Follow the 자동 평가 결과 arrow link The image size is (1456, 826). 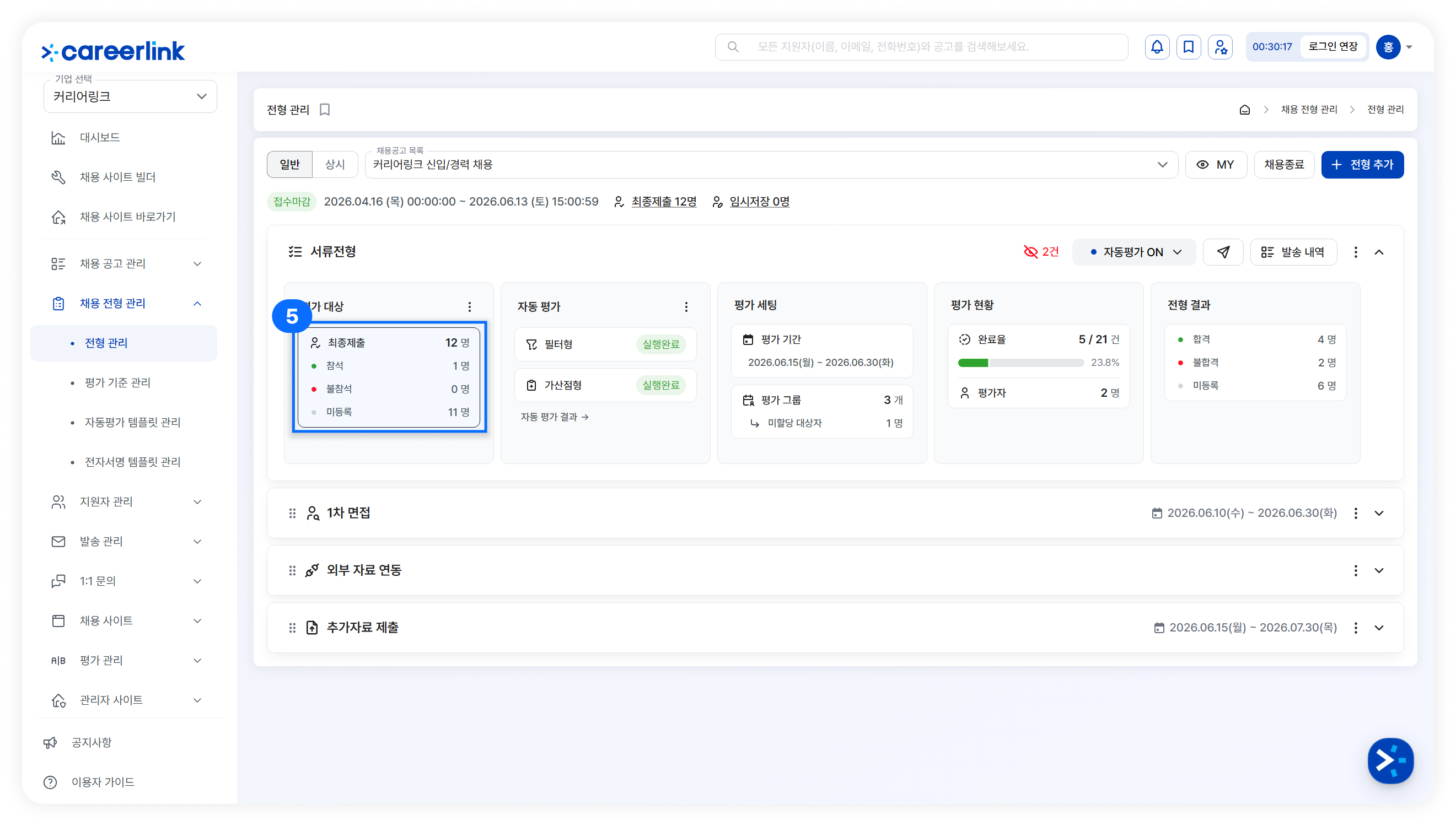pos(555,417)
